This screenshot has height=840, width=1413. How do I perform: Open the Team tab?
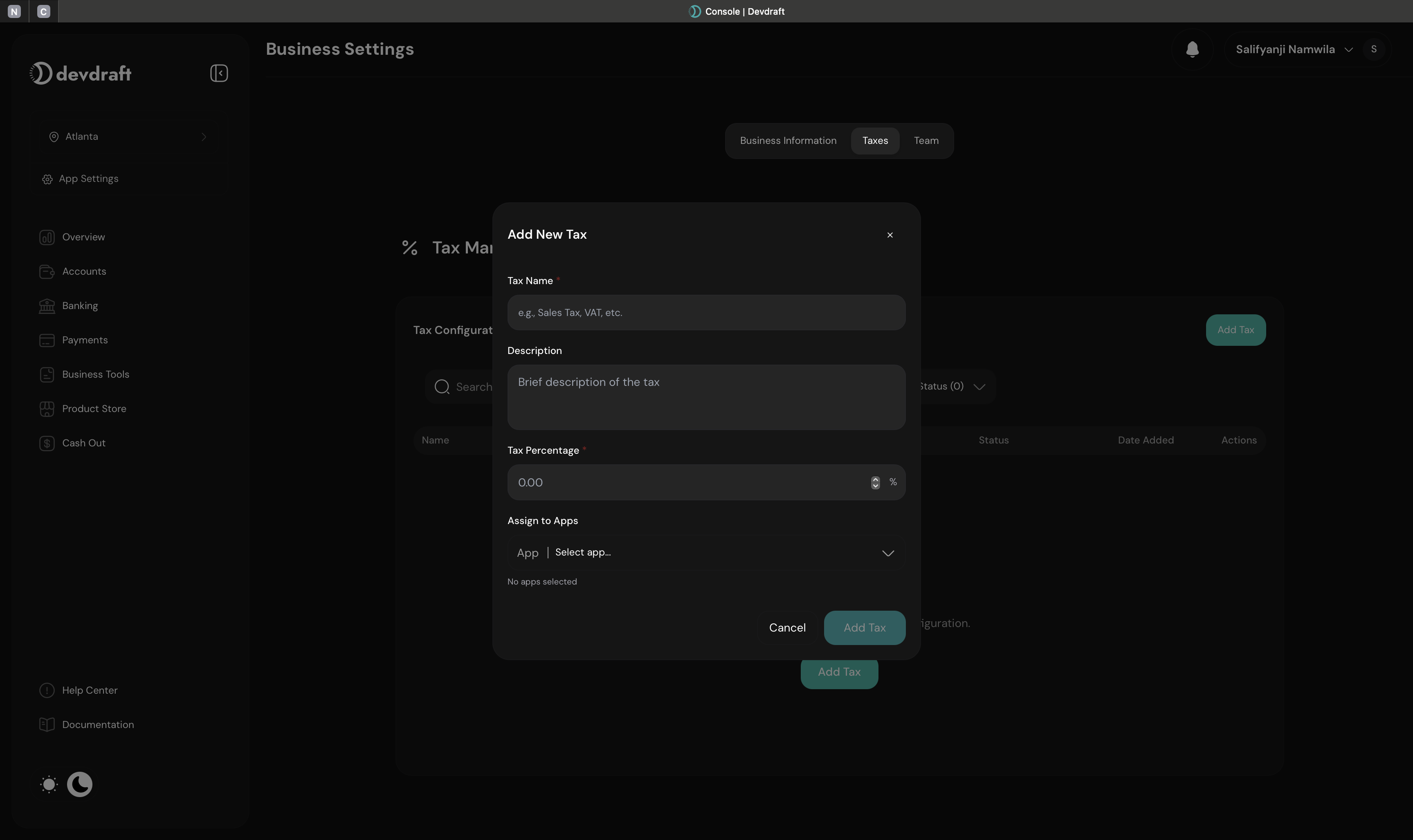926,140
